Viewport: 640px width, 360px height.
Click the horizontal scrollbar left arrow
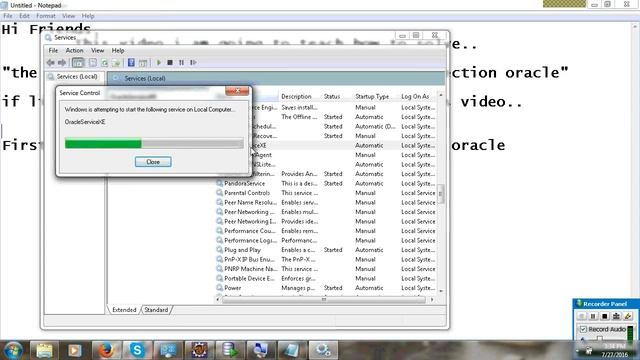(x=218, y=299)
